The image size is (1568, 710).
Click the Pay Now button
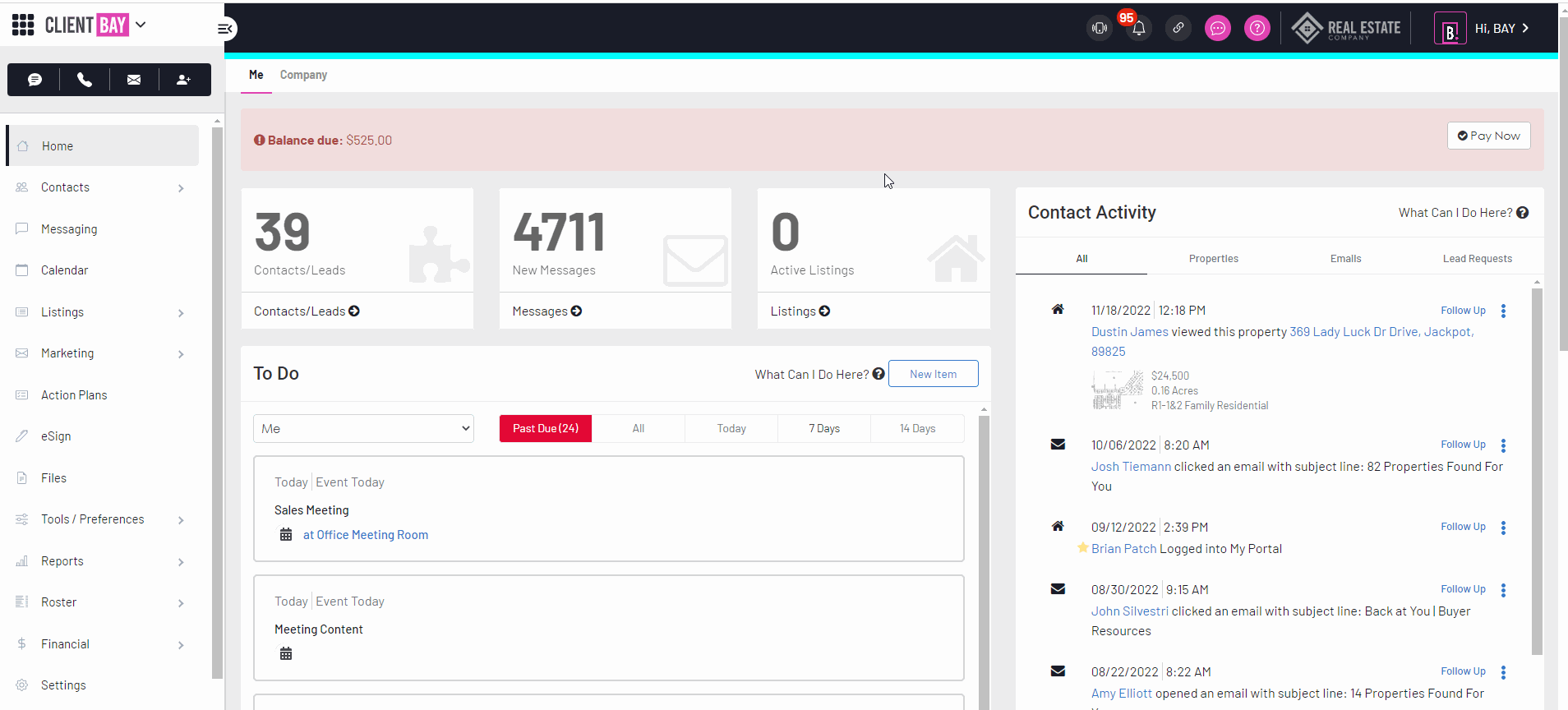tap(1488, 136)
